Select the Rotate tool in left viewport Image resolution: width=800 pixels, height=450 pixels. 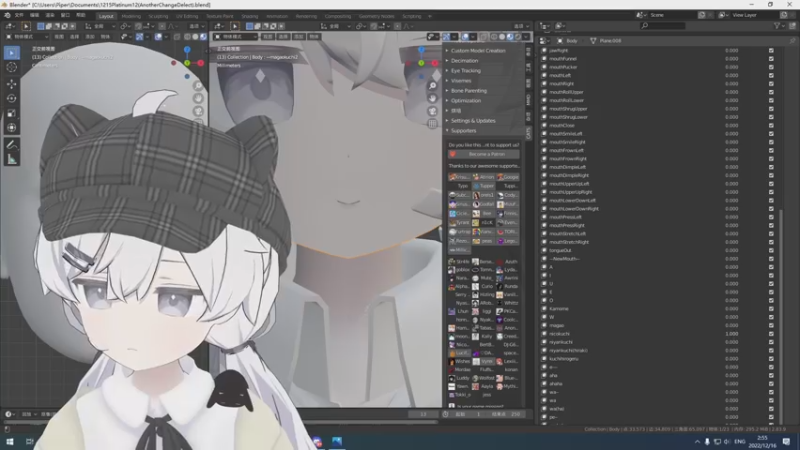point(12,98)
